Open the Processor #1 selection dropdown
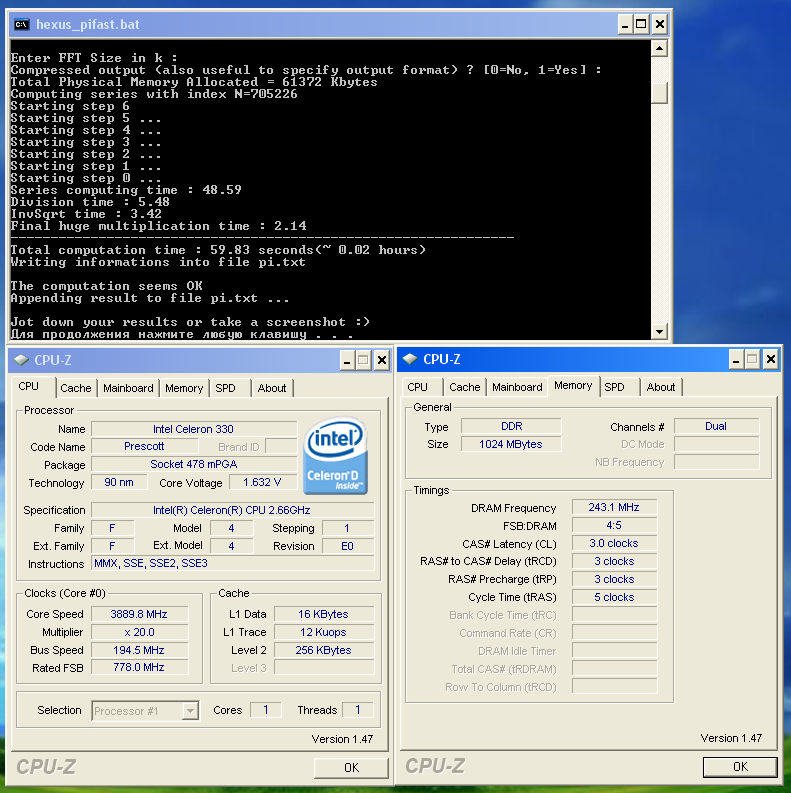 click(x=190, y=711)
